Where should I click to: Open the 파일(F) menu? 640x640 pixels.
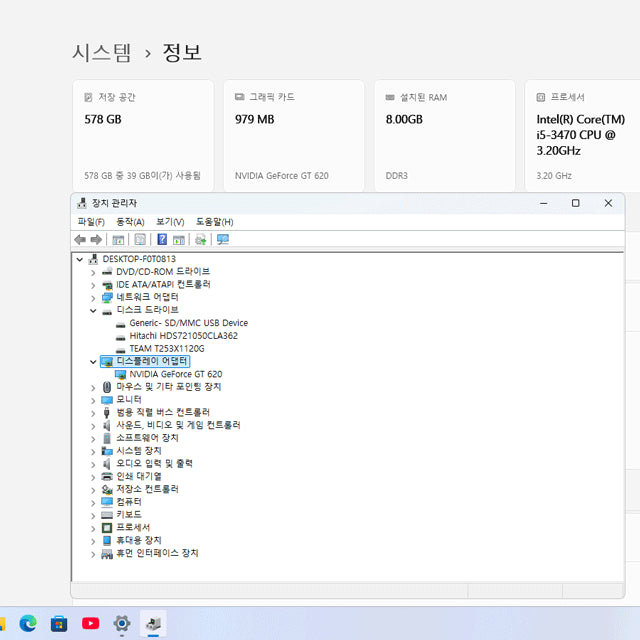91,222
